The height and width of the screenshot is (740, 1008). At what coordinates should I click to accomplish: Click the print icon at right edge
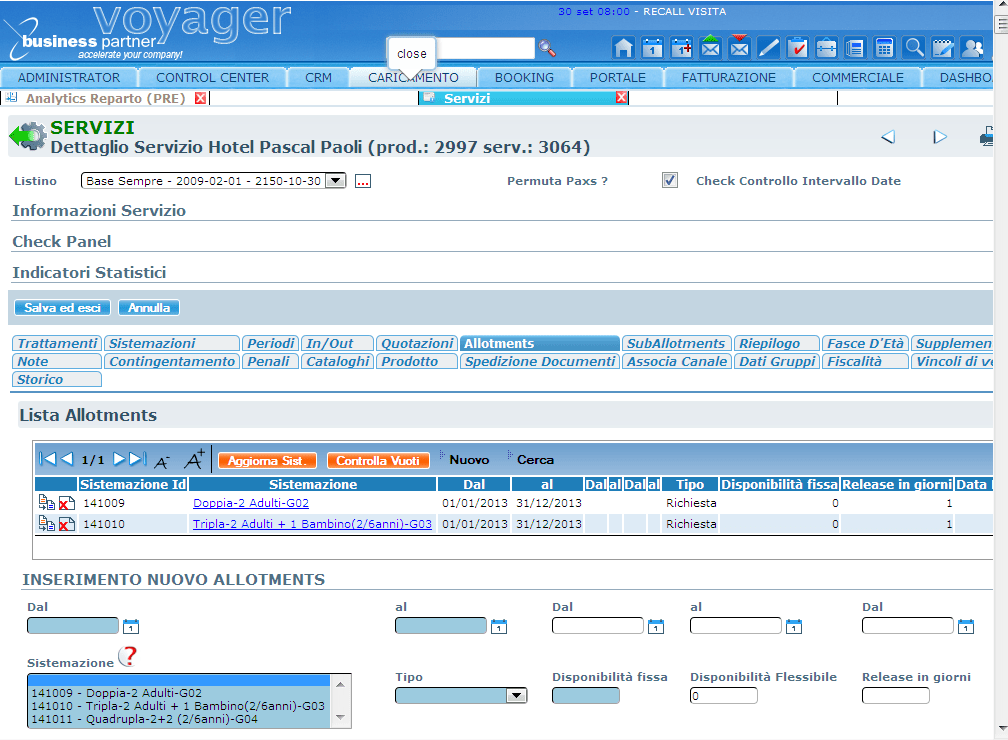(986, 136)
